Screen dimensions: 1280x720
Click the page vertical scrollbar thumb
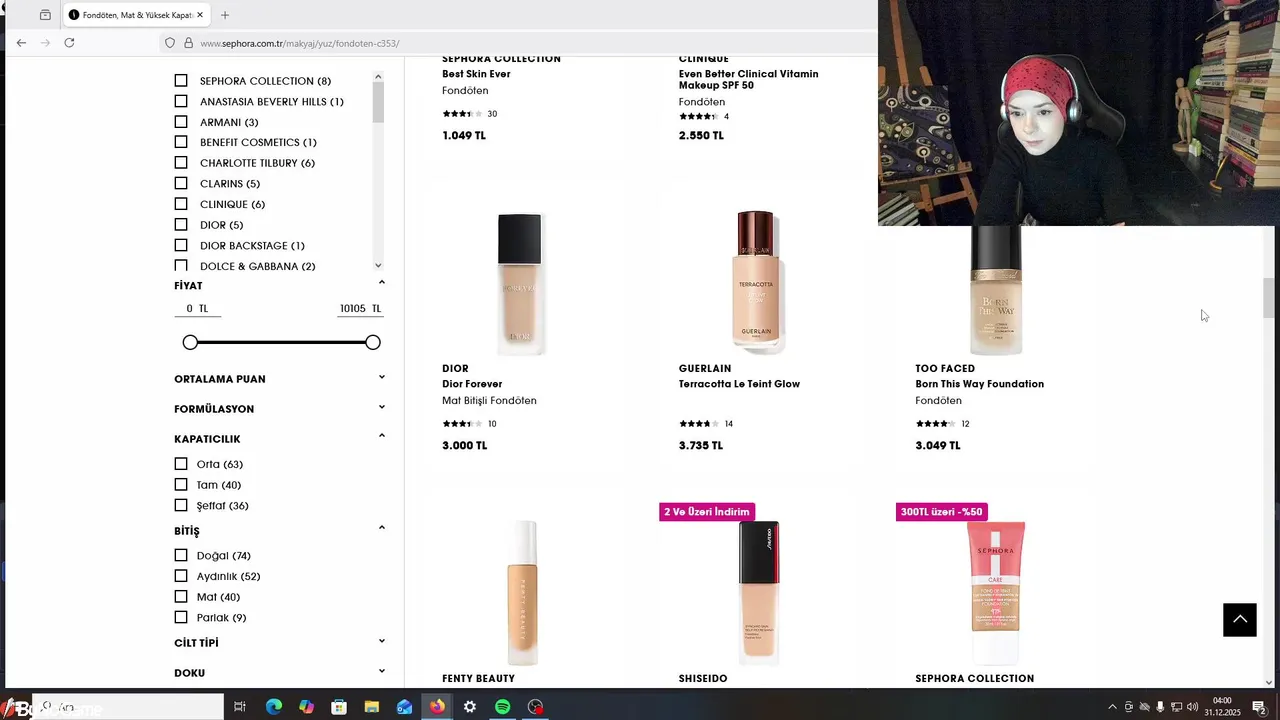point(1269,298)
